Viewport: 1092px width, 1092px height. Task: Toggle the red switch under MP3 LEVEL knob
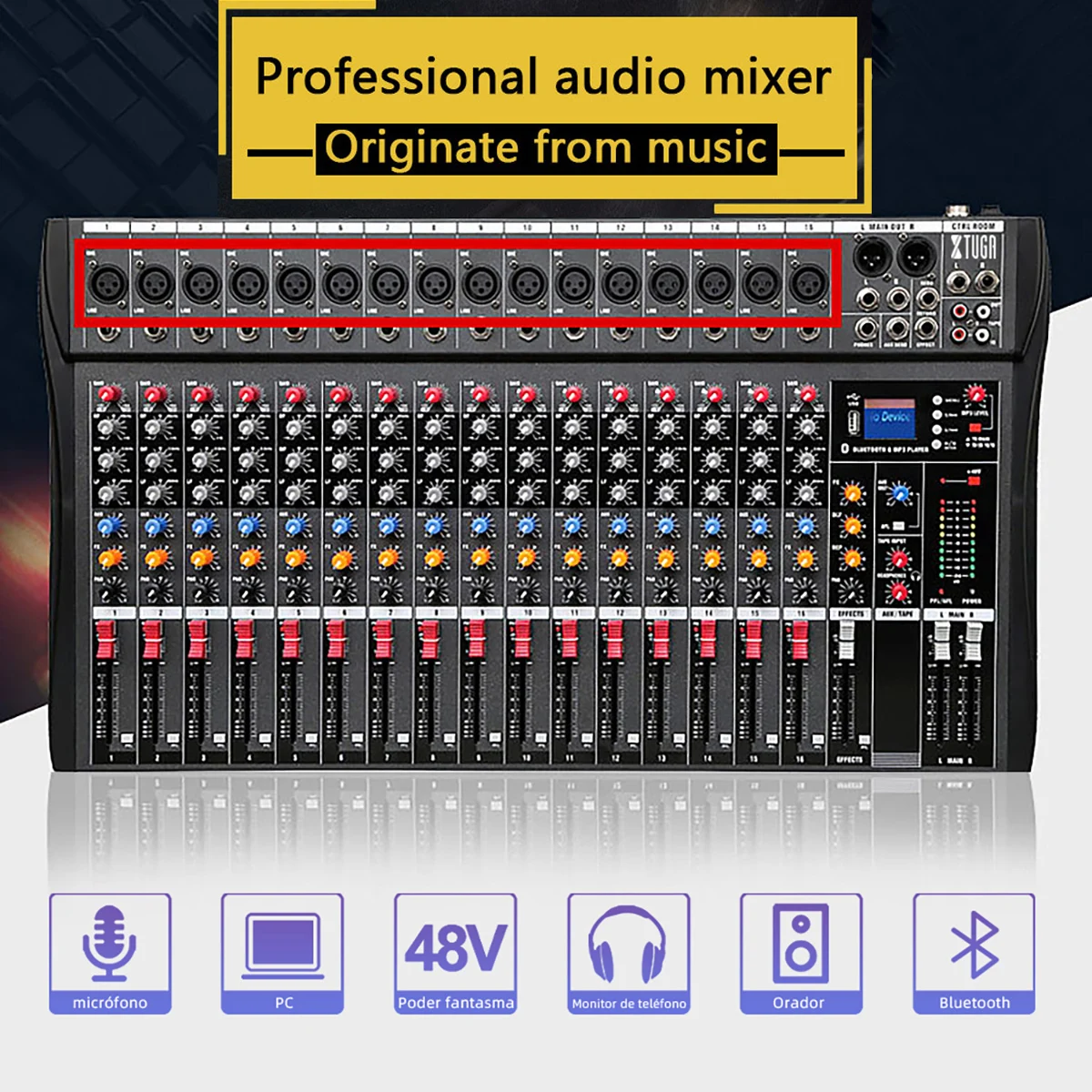974,427
